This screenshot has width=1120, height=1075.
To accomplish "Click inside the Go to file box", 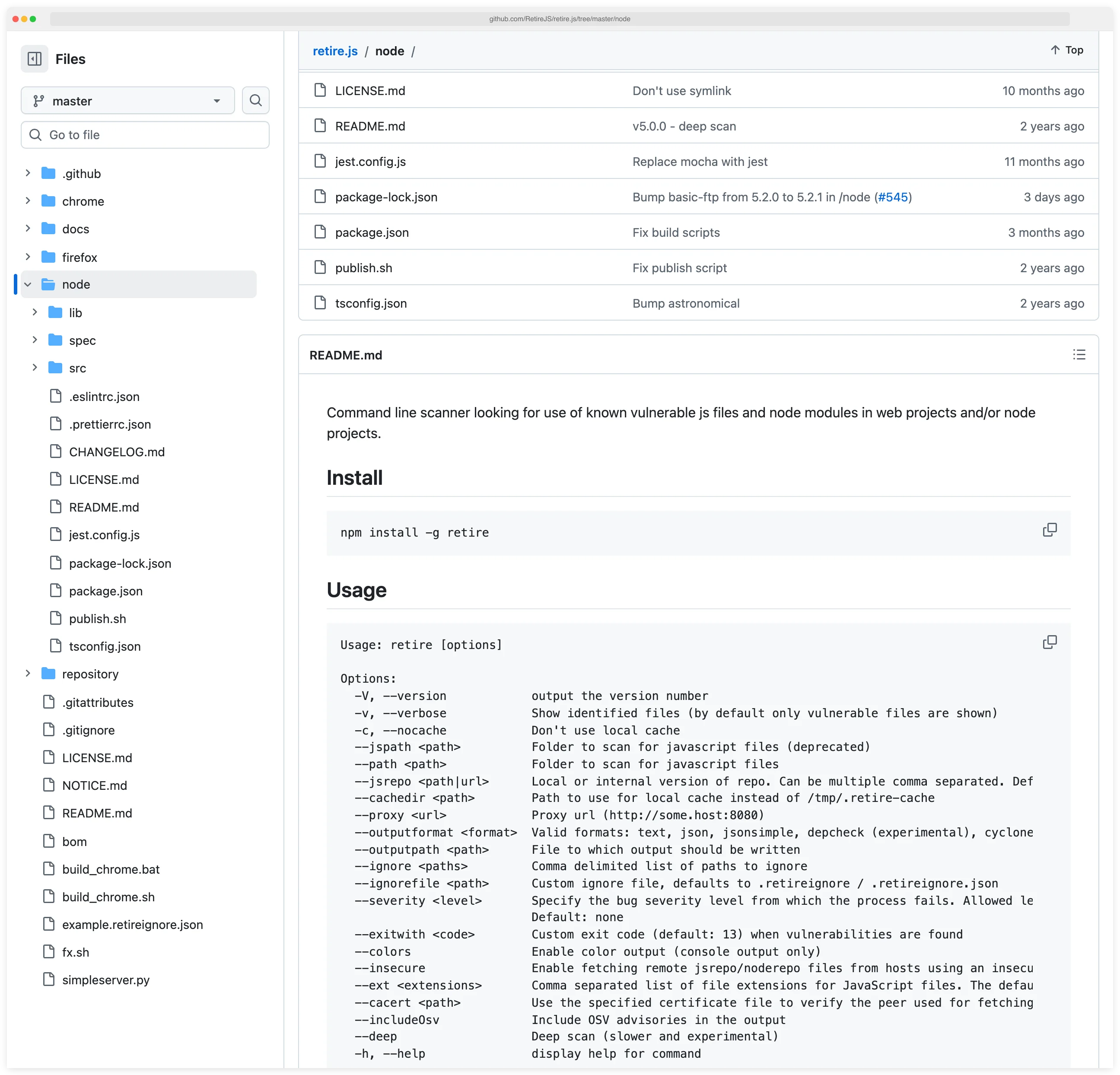I will click(145, 135).
